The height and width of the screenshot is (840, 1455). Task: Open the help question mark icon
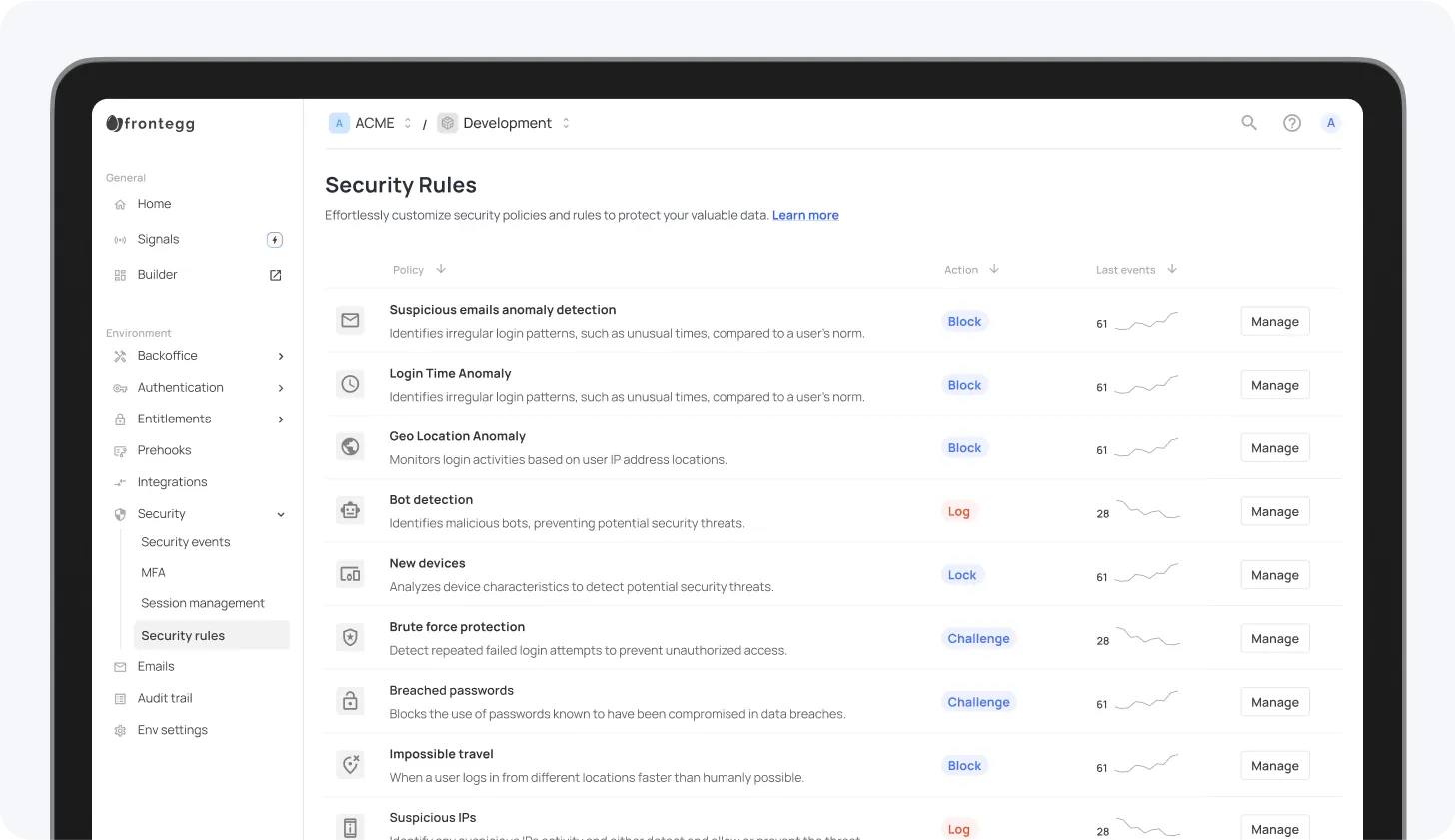click(1292, 123)
